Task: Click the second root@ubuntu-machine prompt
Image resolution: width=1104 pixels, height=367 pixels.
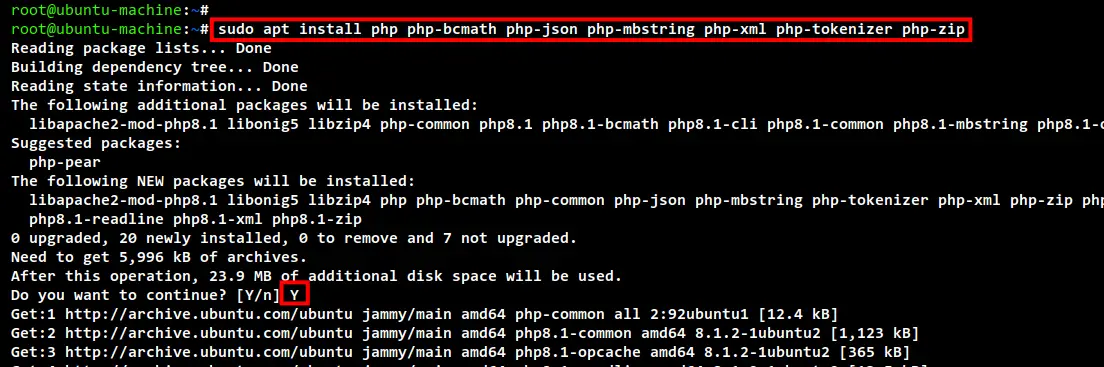Action: tap(109, 30)
